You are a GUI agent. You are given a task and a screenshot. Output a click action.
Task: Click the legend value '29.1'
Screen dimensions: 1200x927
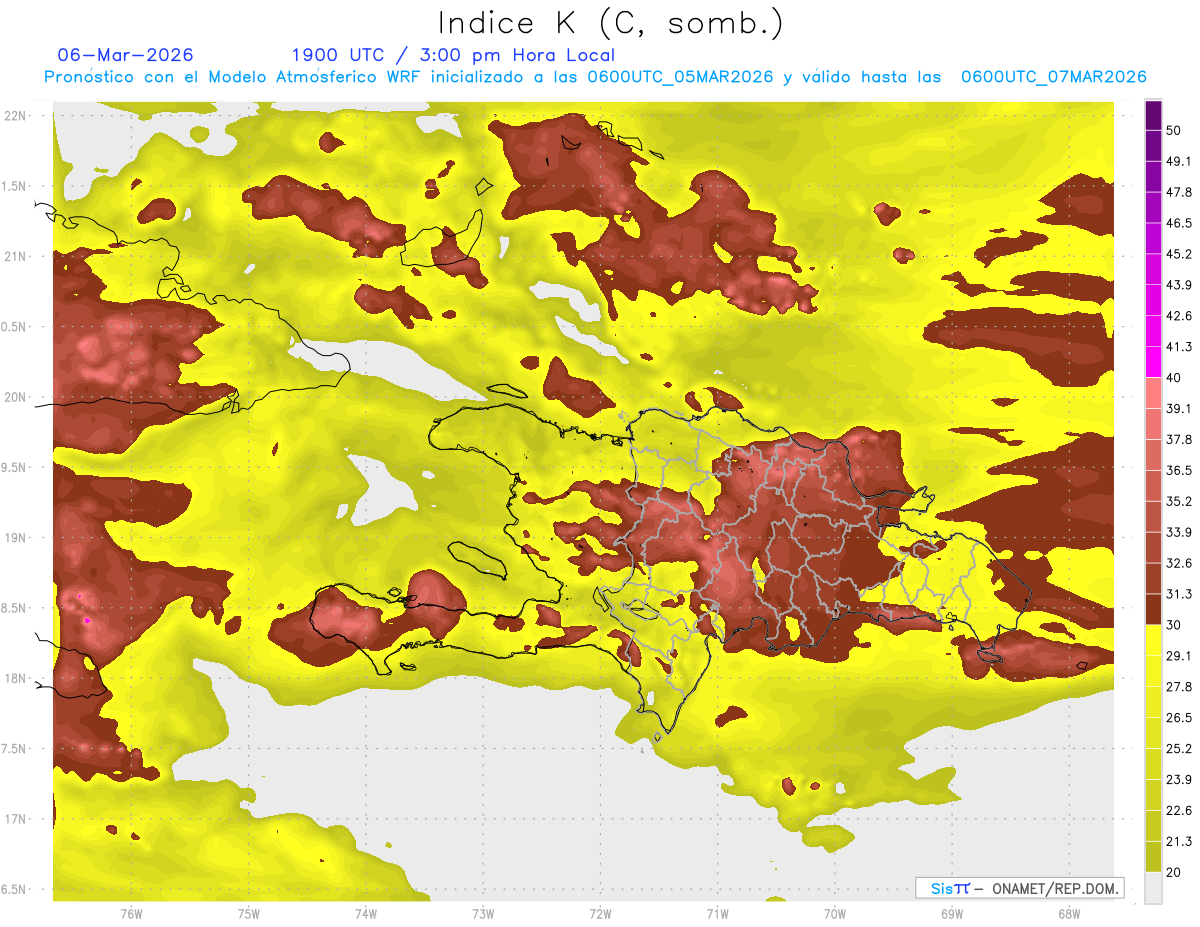click(1178, 656)
